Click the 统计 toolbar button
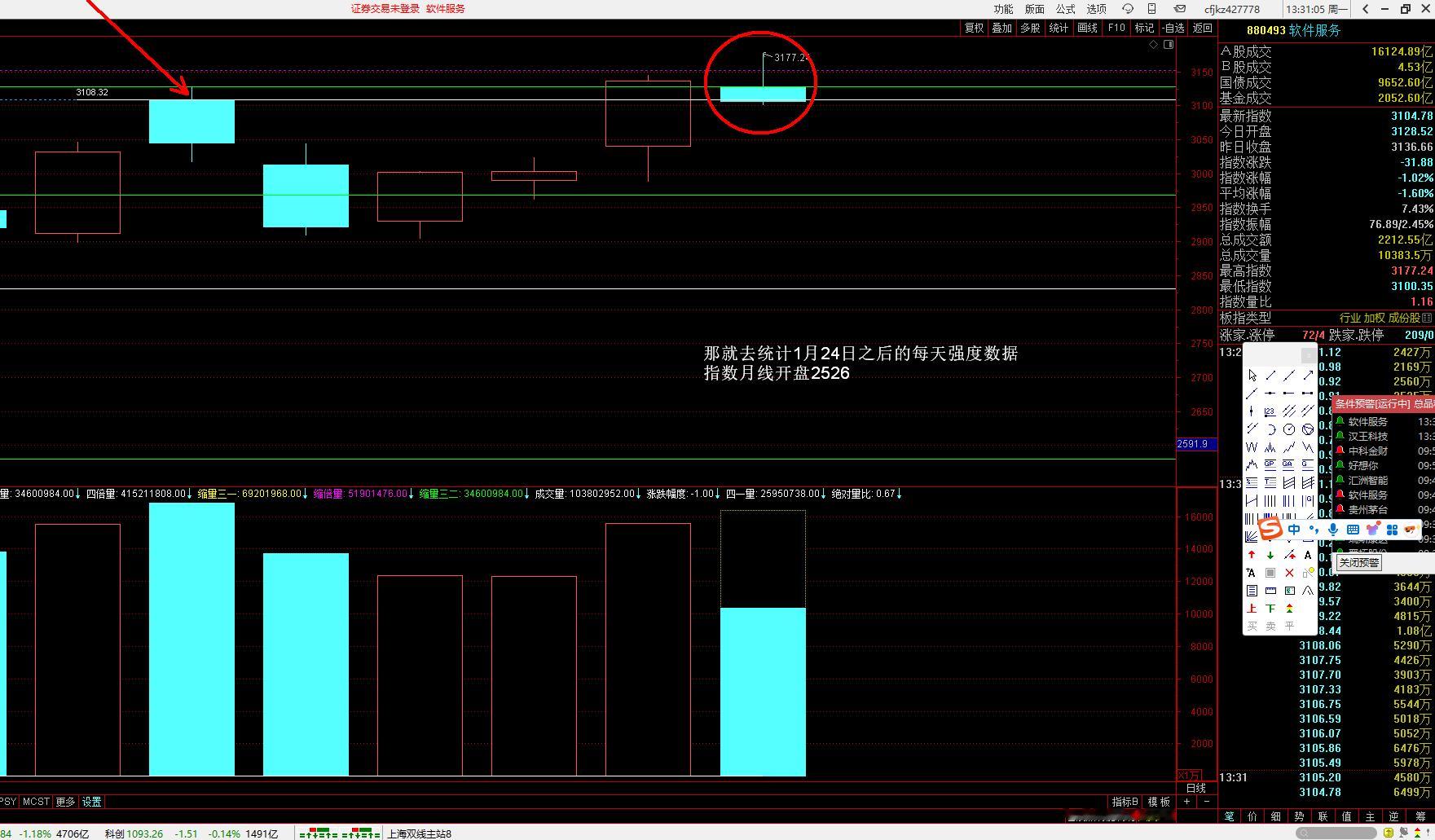Viewport: 1435px width, 840px height. pos(1059,28)
